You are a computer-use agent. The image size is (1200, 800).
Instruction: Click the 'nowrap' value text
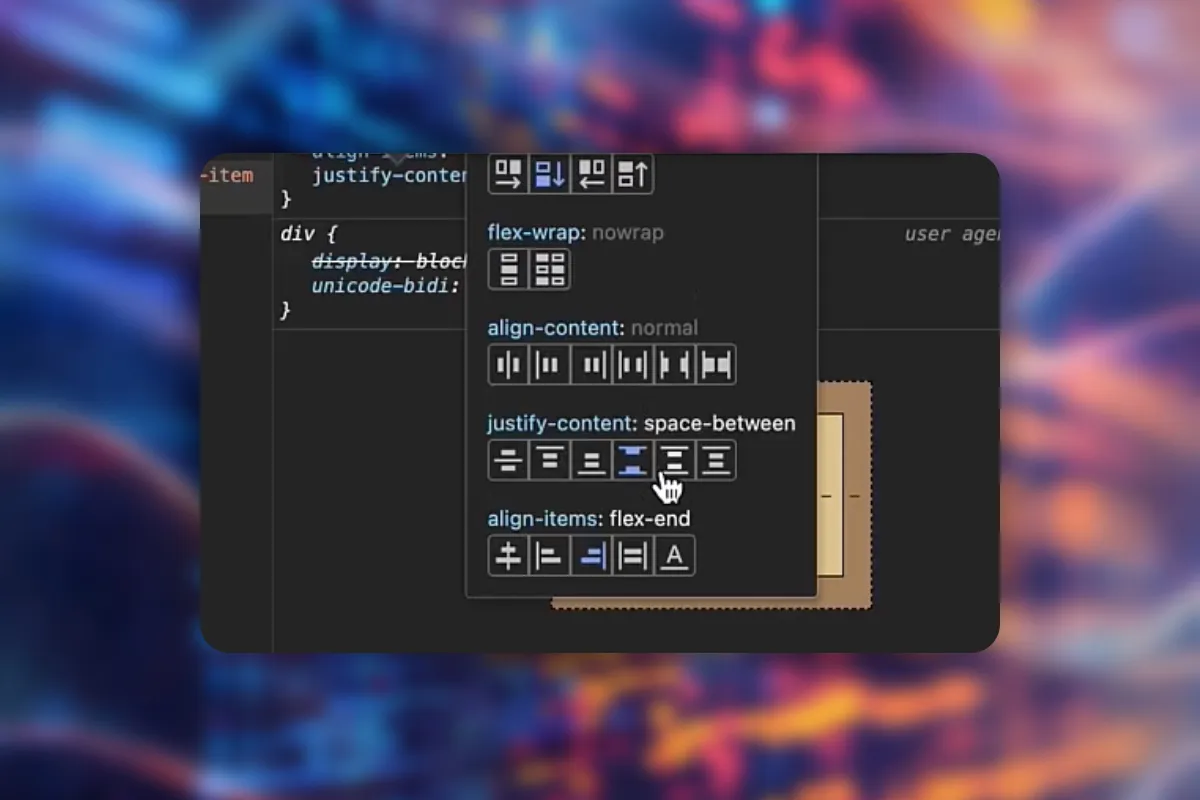(x=628, y=233)
